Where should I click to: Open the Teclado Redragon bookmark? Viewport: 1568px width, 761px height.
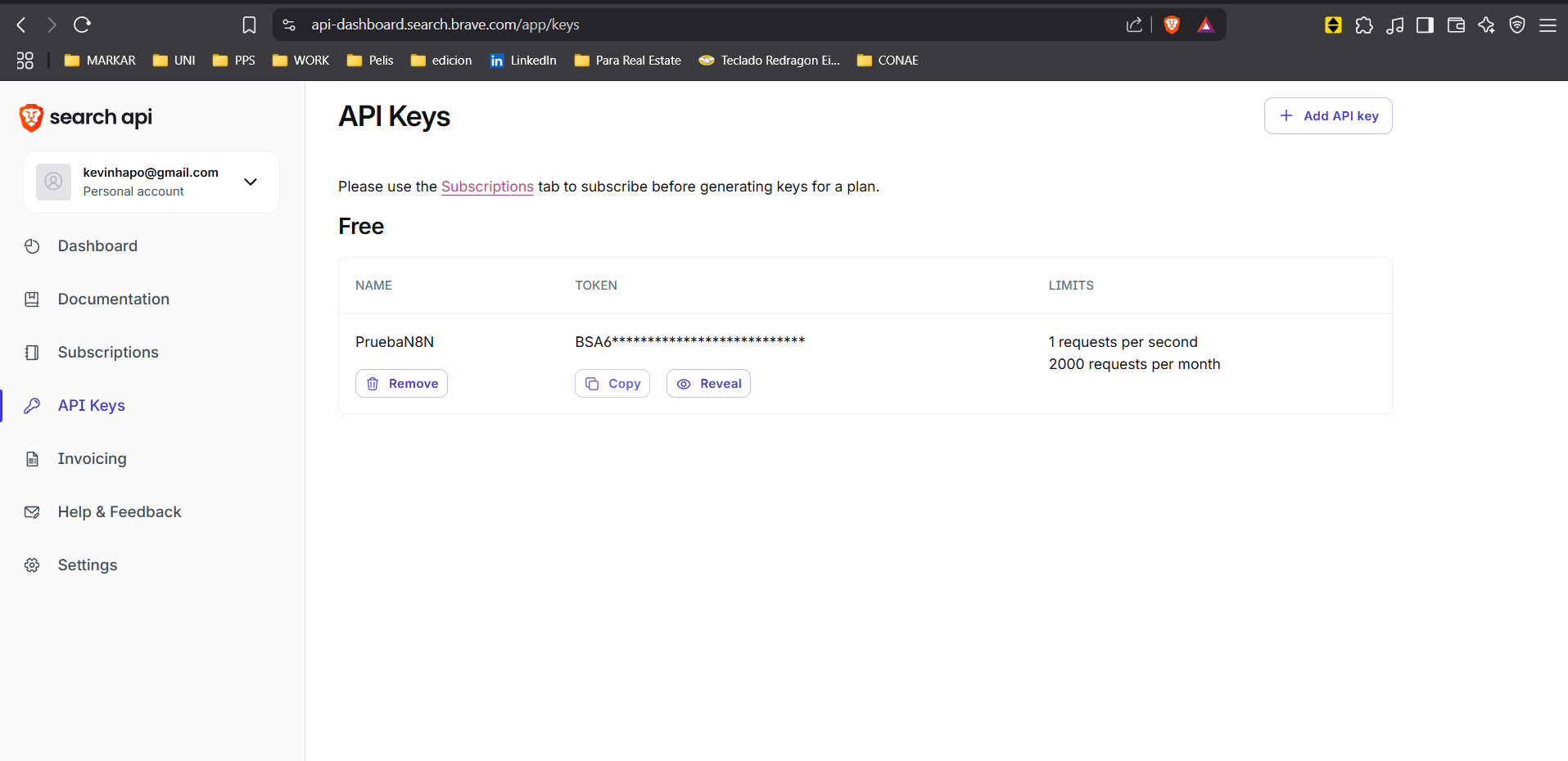(x=769, y=61)
